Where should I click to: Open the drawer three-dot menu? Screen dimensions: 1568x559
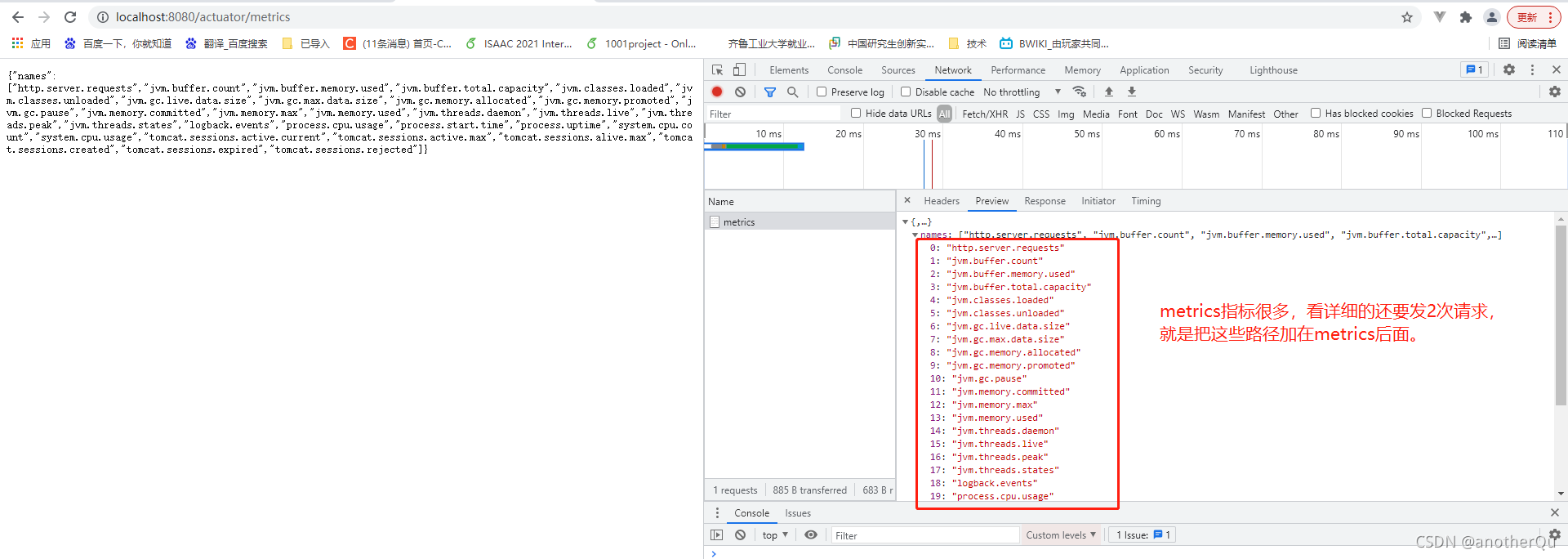coord(718,513)
